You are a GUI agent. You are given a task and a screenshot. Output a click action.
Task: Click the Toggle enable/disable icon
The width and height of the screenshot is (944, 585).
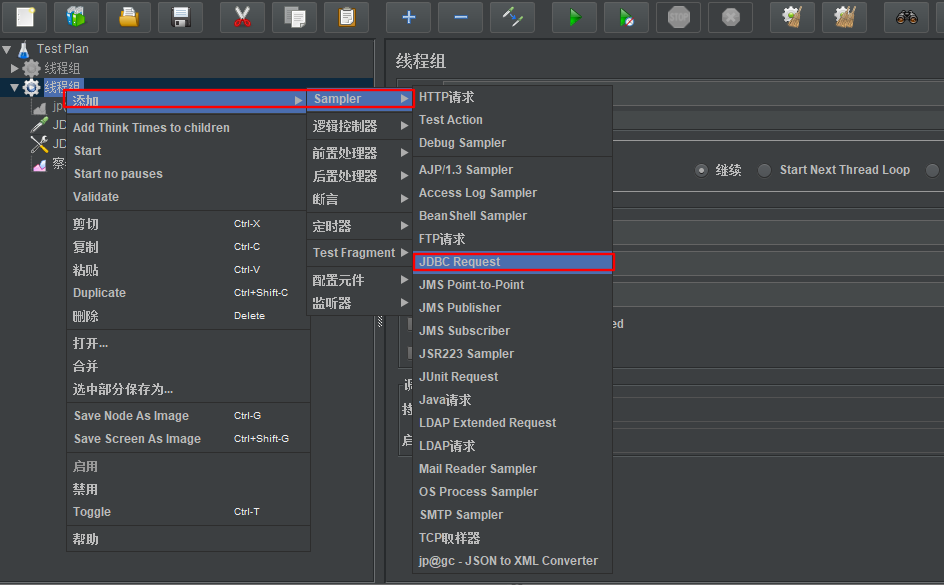click(512, 16)
